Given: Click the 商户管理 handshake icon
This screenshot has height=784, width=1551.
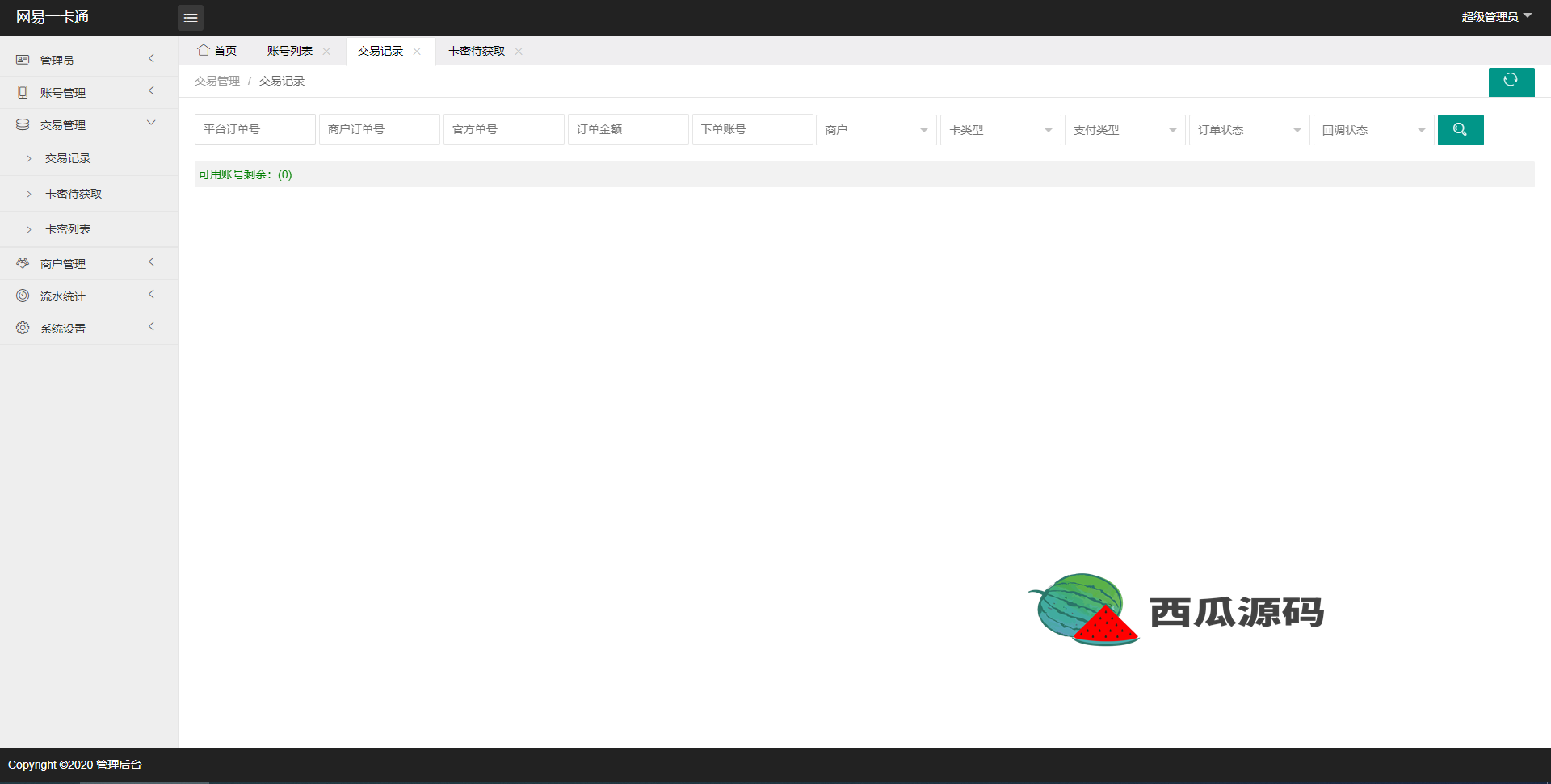Looking at the screenshot, I should (23, 263).
